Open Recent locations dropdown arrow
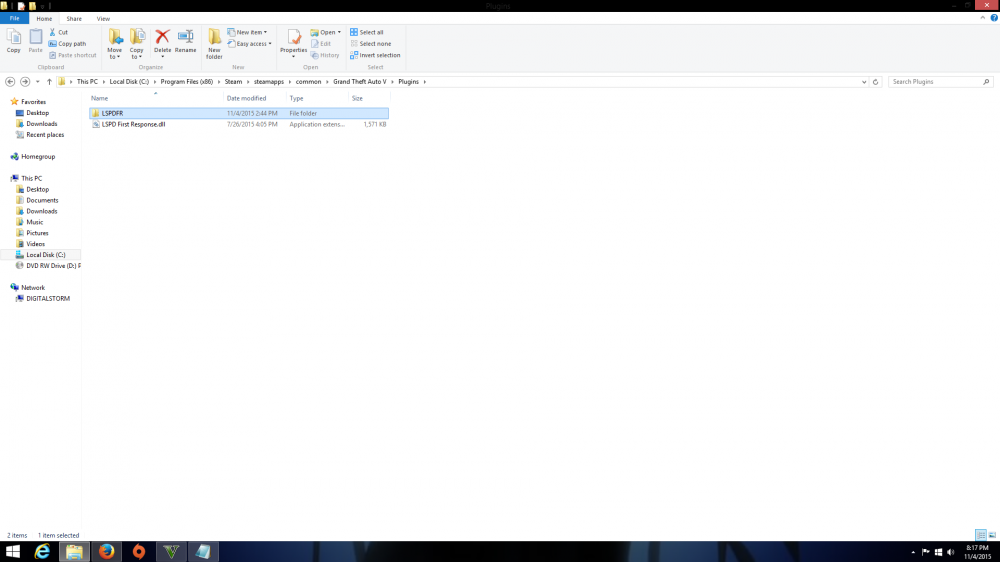This screenshot has height=562, width=1000. (38, 82)
